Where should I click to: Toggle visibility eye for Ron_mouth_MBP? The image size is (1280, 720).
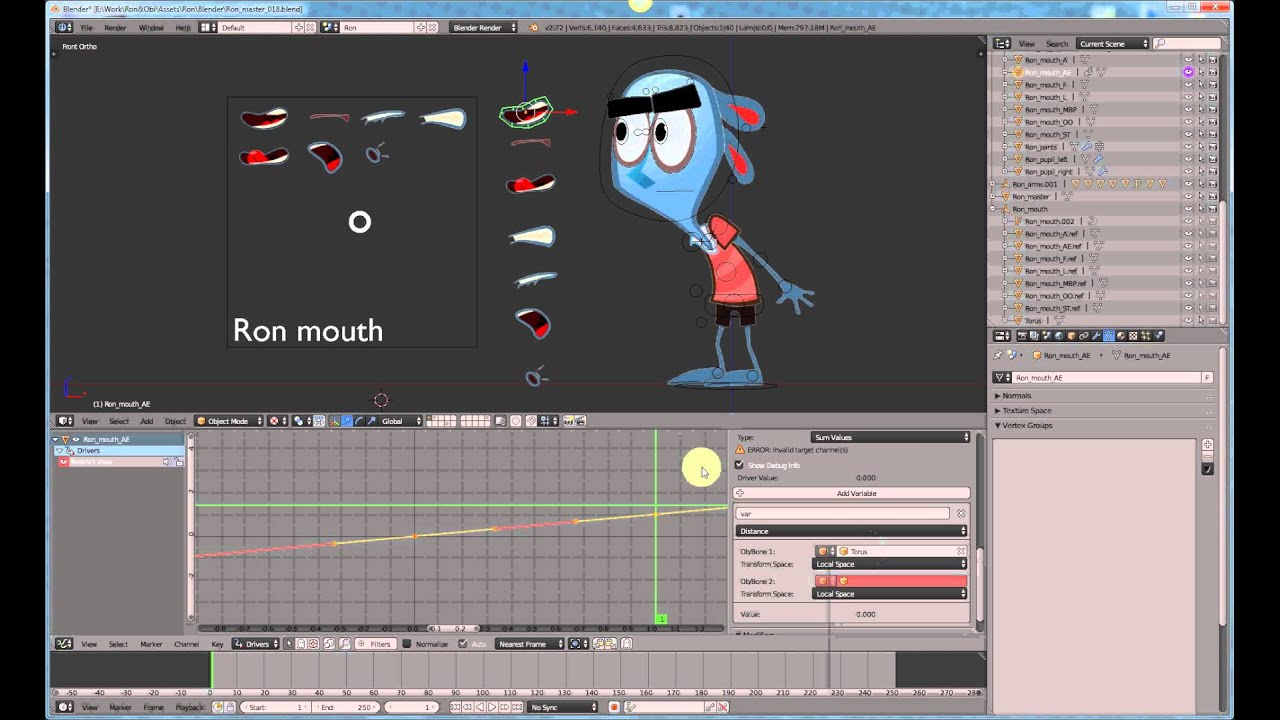[x=1188, y=109]
